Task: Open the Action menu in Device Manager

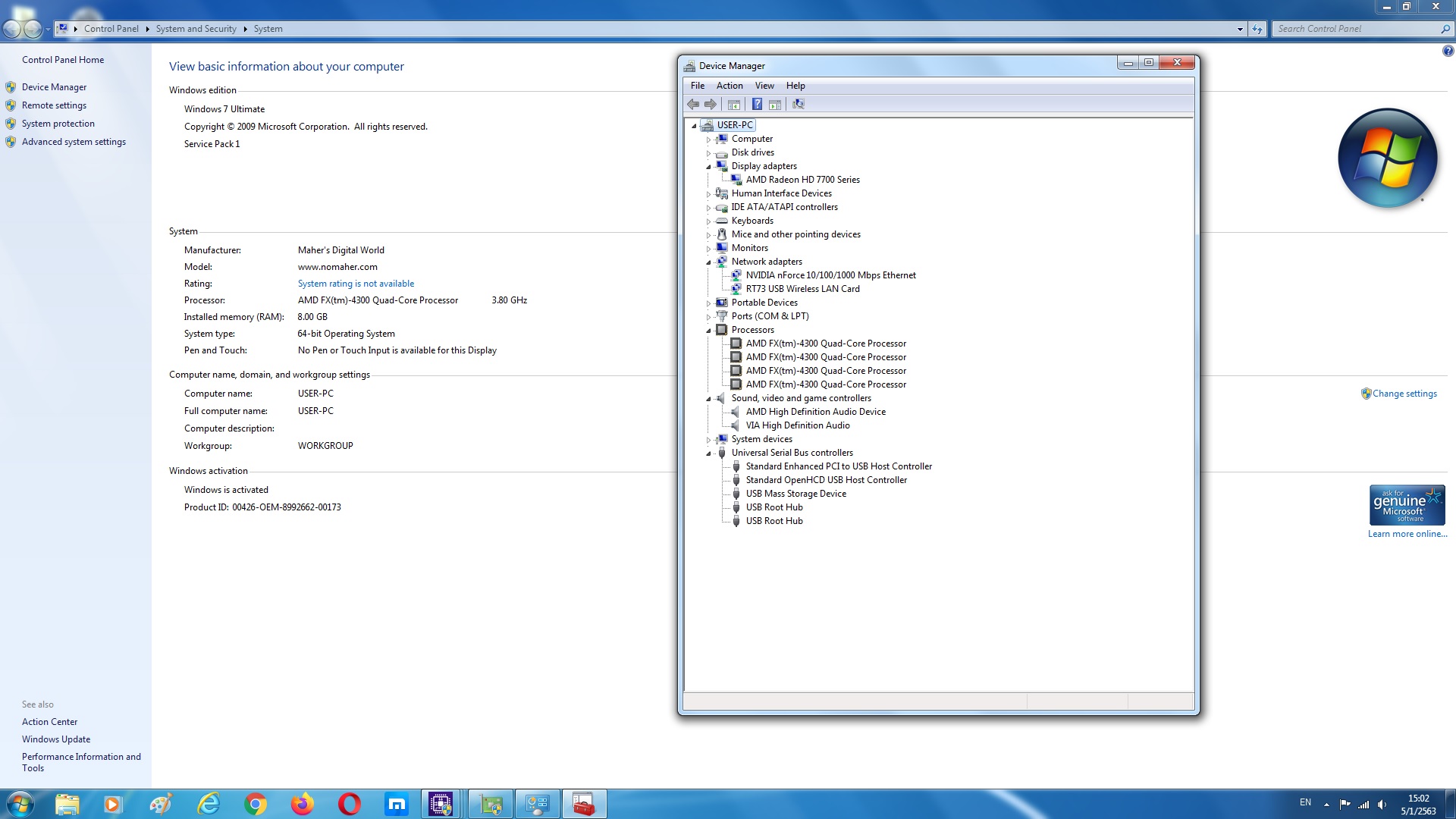Action: [730, 86]
